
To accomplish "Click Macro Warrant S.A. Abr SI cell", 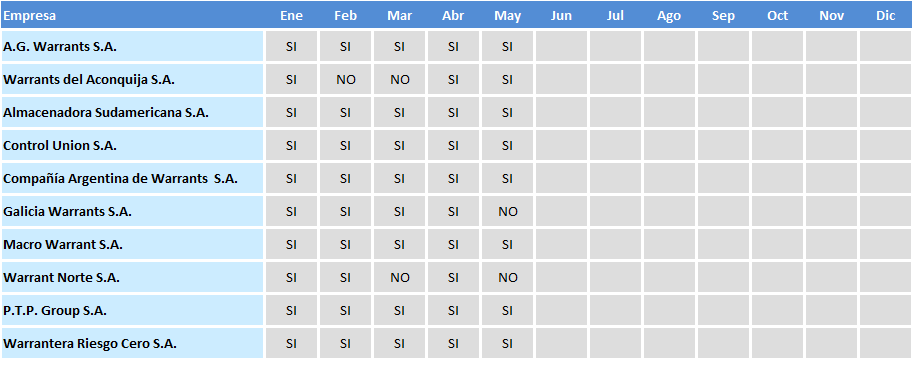I will coord(453,245).
